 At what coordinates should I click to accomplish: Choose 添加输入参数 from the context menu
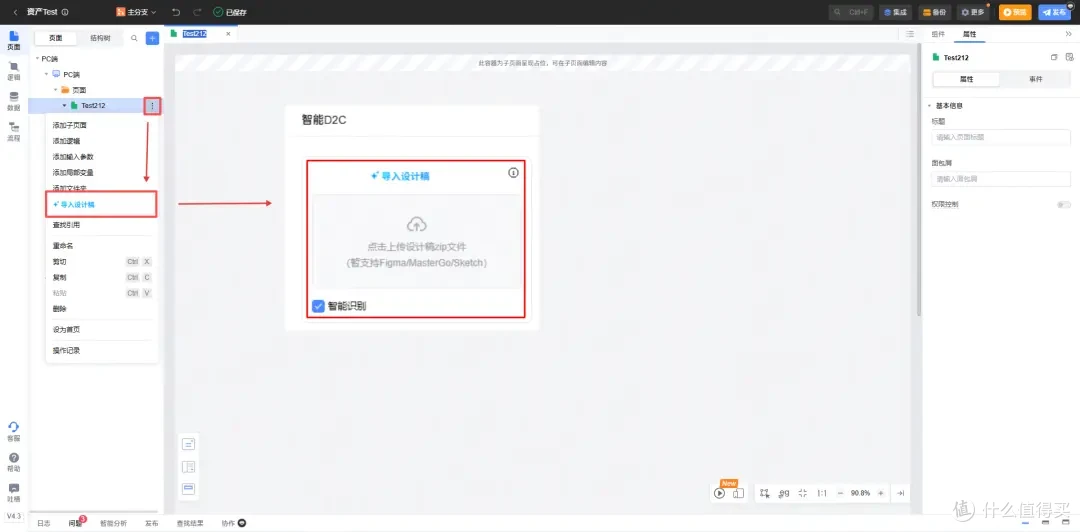click(73, 156)
